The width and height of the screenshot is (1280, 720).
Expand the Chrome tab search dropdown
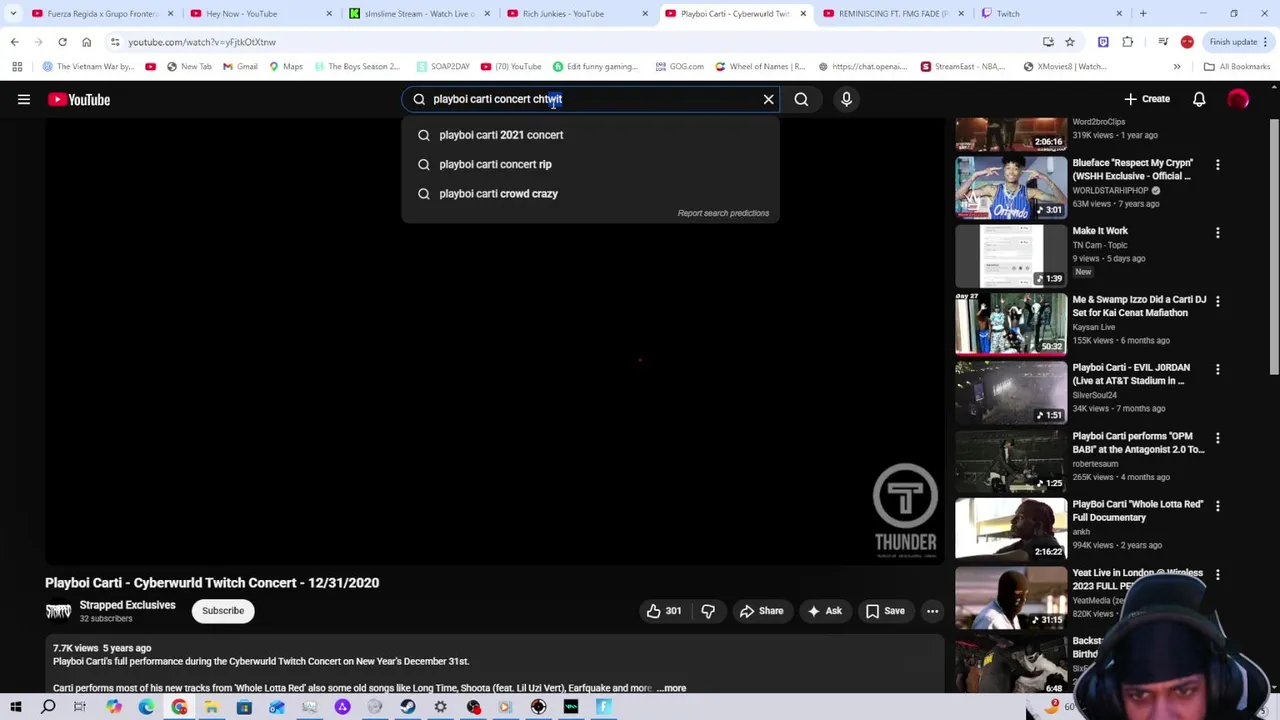[12, 13]
